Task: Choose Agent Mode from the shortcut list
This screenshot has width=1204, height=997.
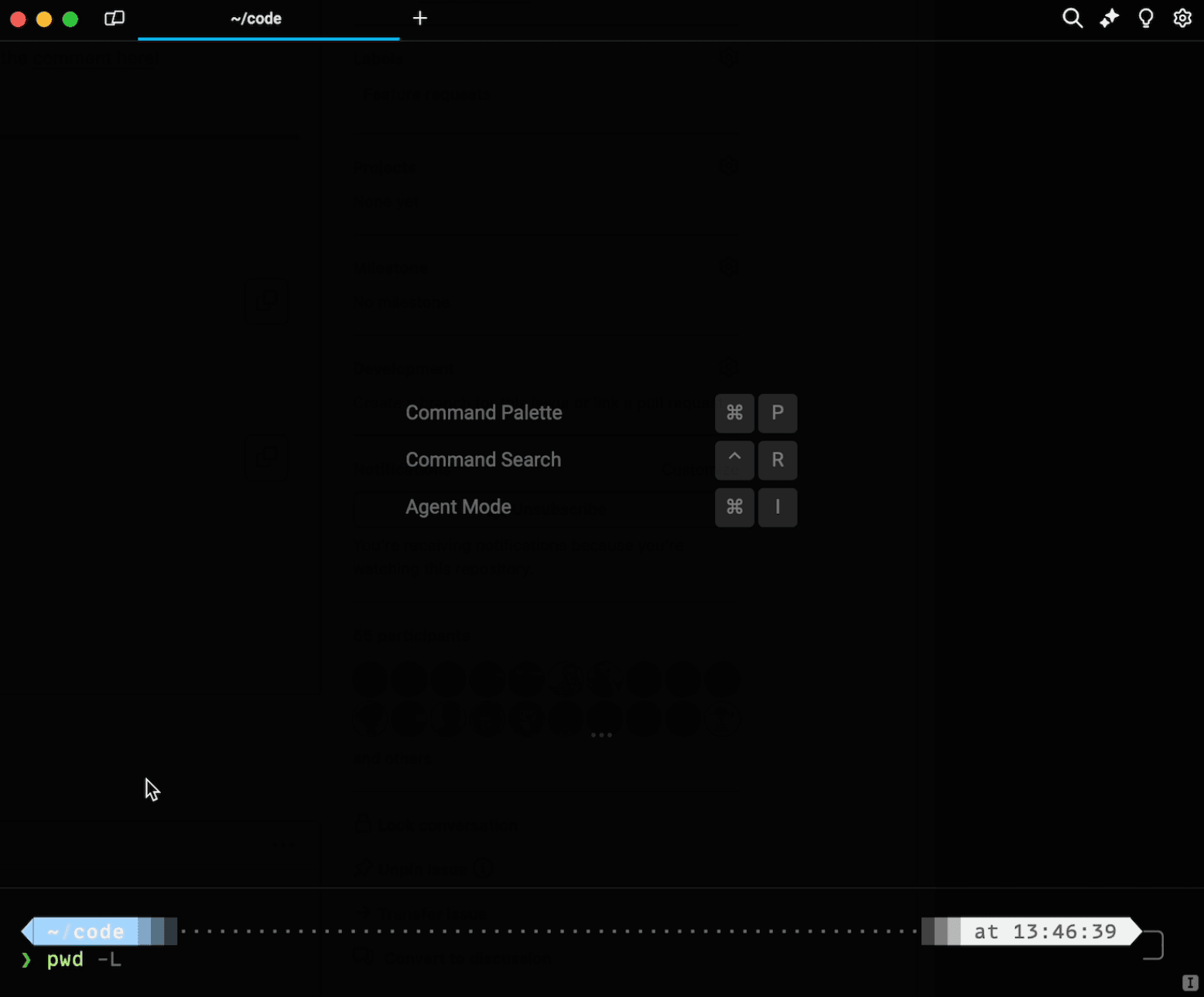Action: tap(458, 507)
